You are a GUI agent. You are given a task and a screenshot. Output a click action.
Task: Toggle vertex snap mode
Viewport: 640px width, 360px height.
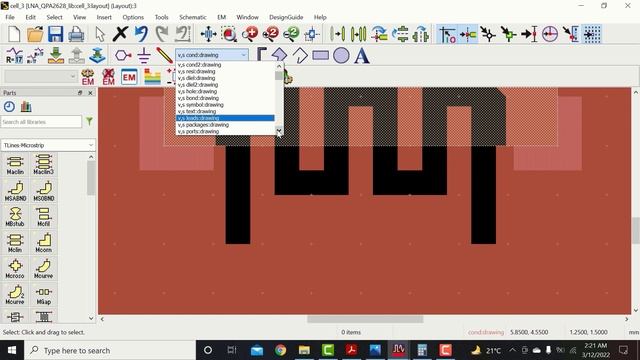(488, 34)
